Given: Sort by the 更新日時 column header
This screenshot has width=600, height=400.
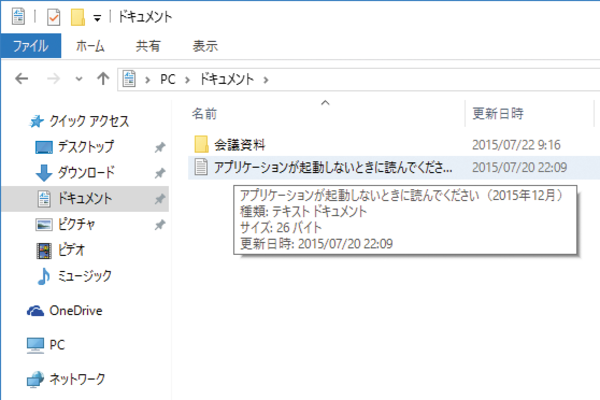Looking at the screenshot, I should click(498, 114).
